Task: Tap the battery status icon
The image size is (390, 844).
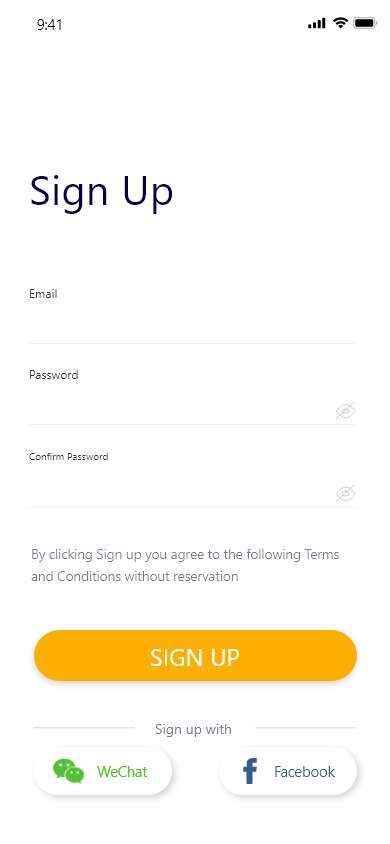Action: (365, 23)
